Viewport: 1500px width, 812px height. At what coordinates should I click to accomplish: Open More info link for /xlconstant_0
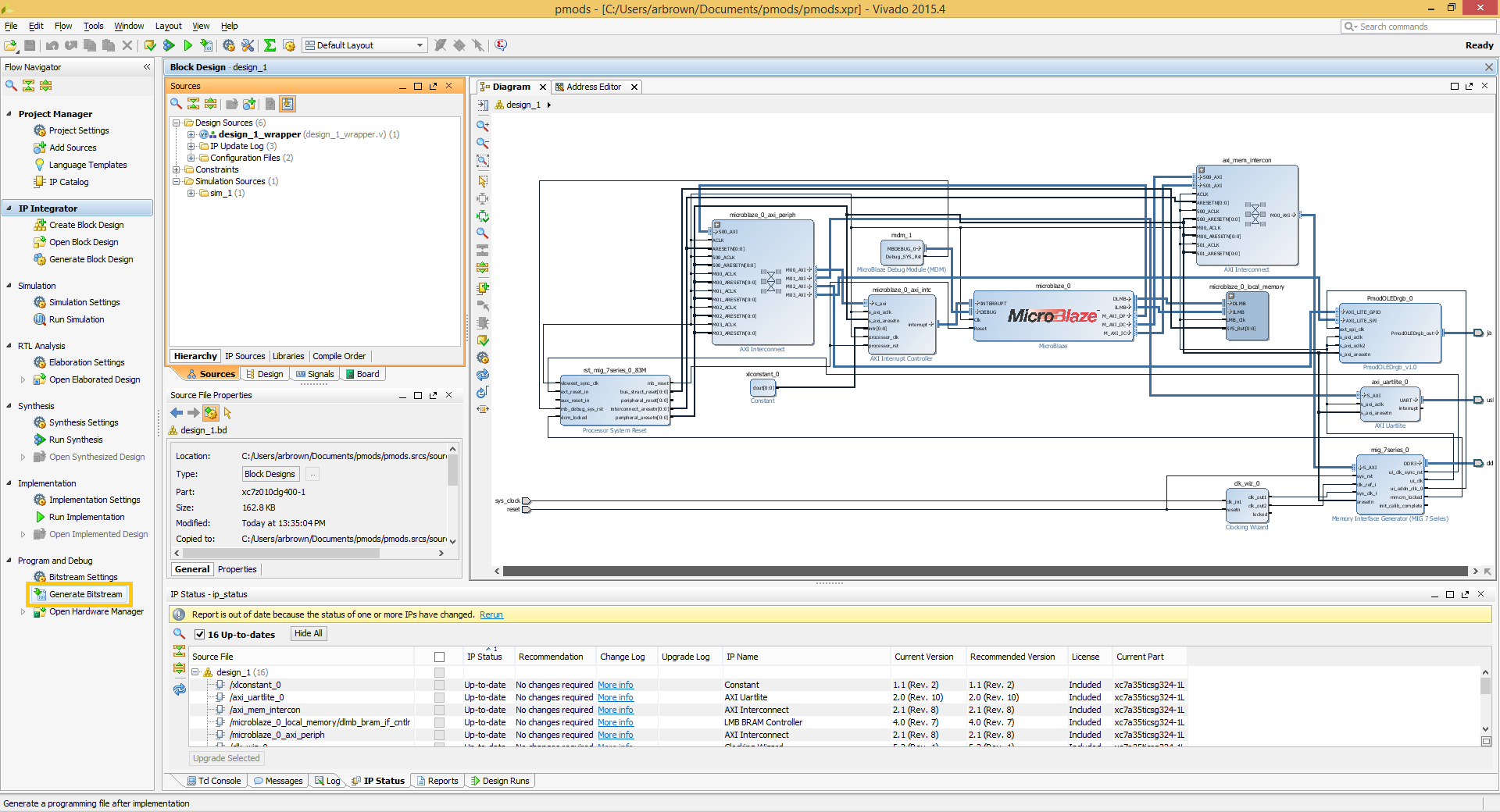pos(616,686)
